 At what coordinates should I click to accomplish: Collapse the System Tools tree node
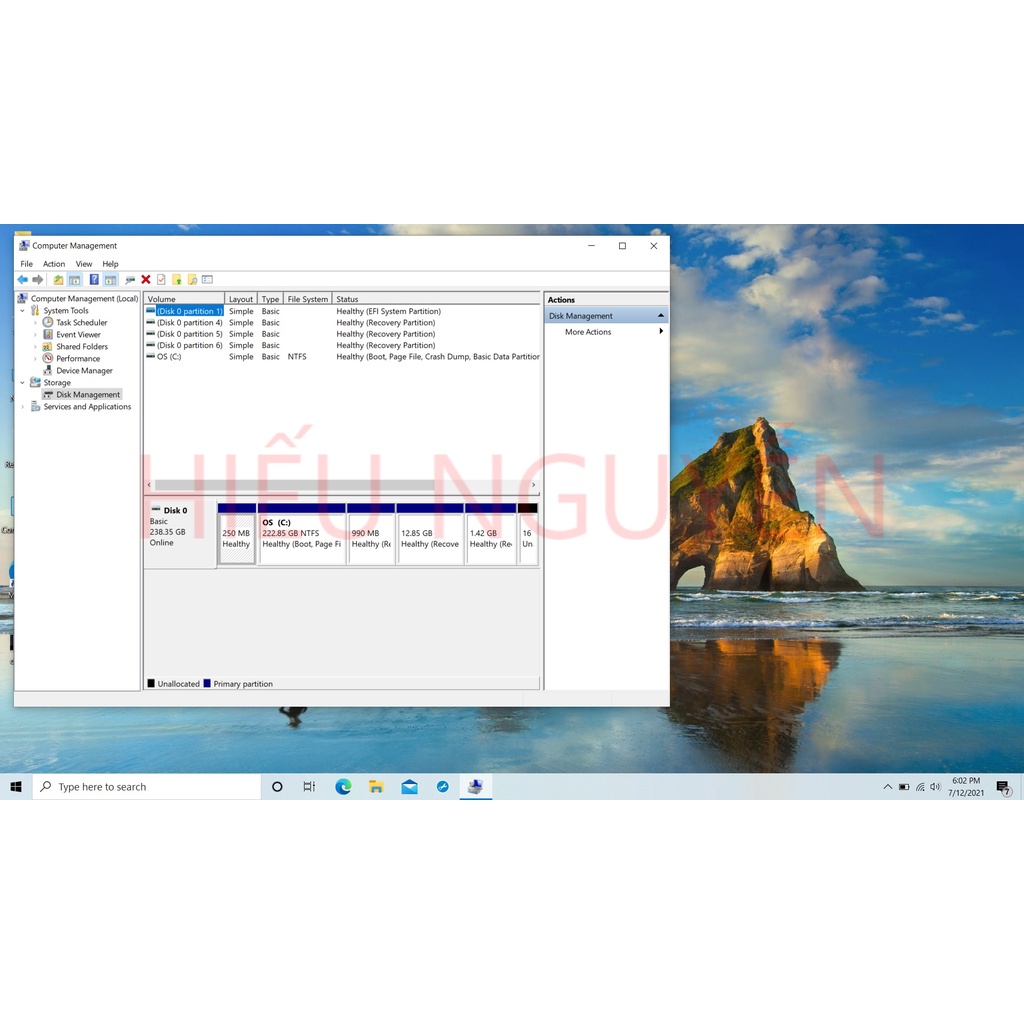pos(22,311)
